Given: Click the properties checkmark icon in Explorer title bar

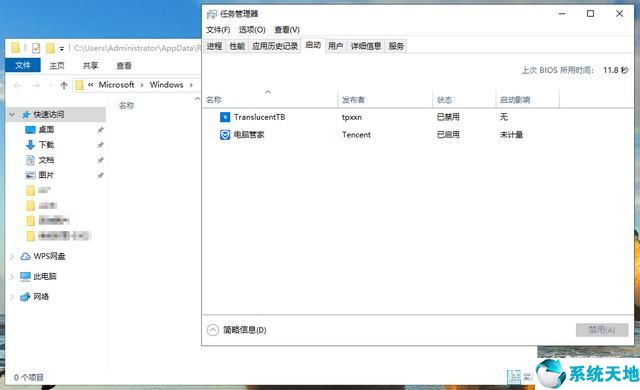Looking at the screenshot, I should [36, 48].
